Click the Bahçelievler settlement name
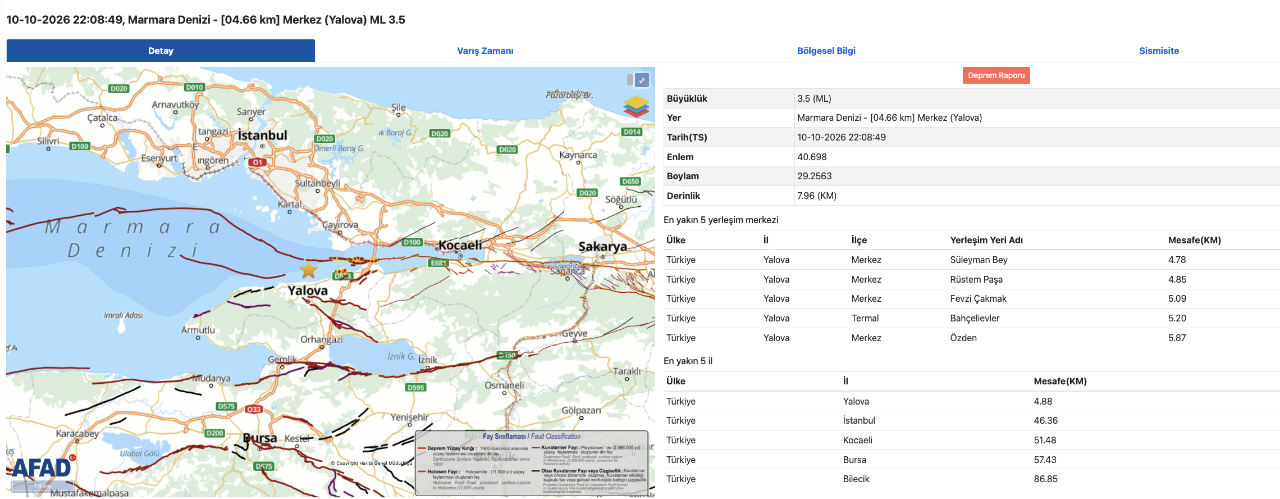 [x=974, y=318]
